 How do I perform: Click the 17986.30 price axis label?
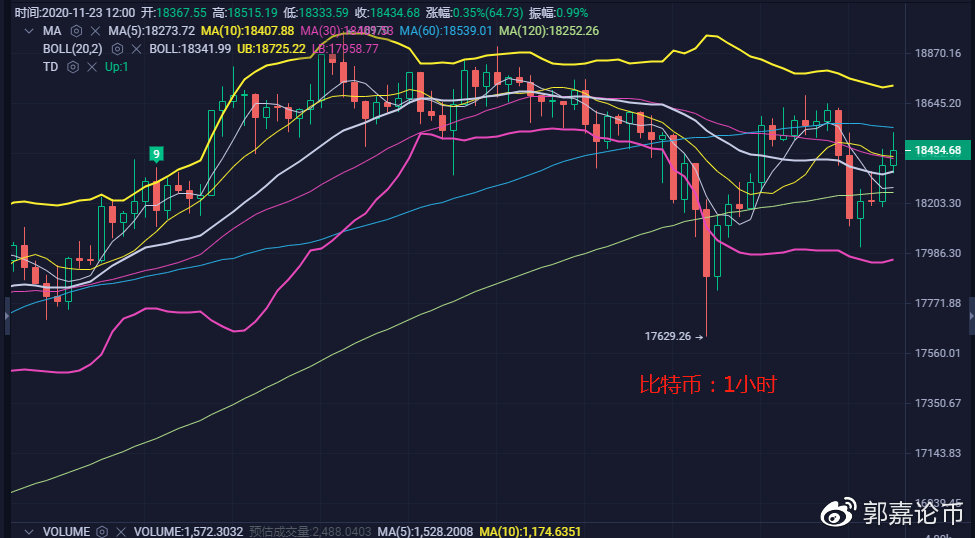(x=938, y=253)
